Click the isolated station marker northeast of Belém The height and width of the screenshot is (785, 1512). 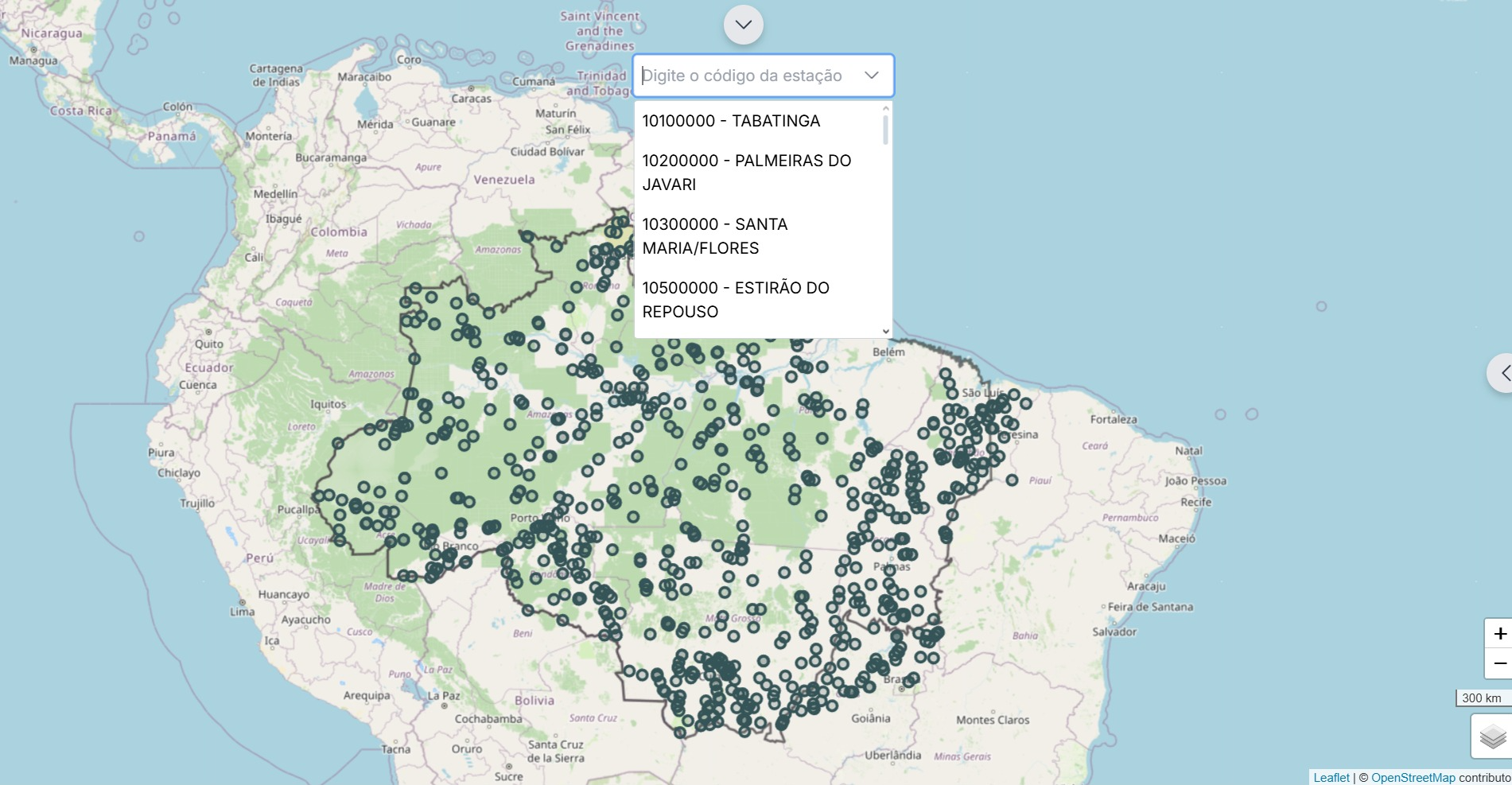[x=1321, y=306]
